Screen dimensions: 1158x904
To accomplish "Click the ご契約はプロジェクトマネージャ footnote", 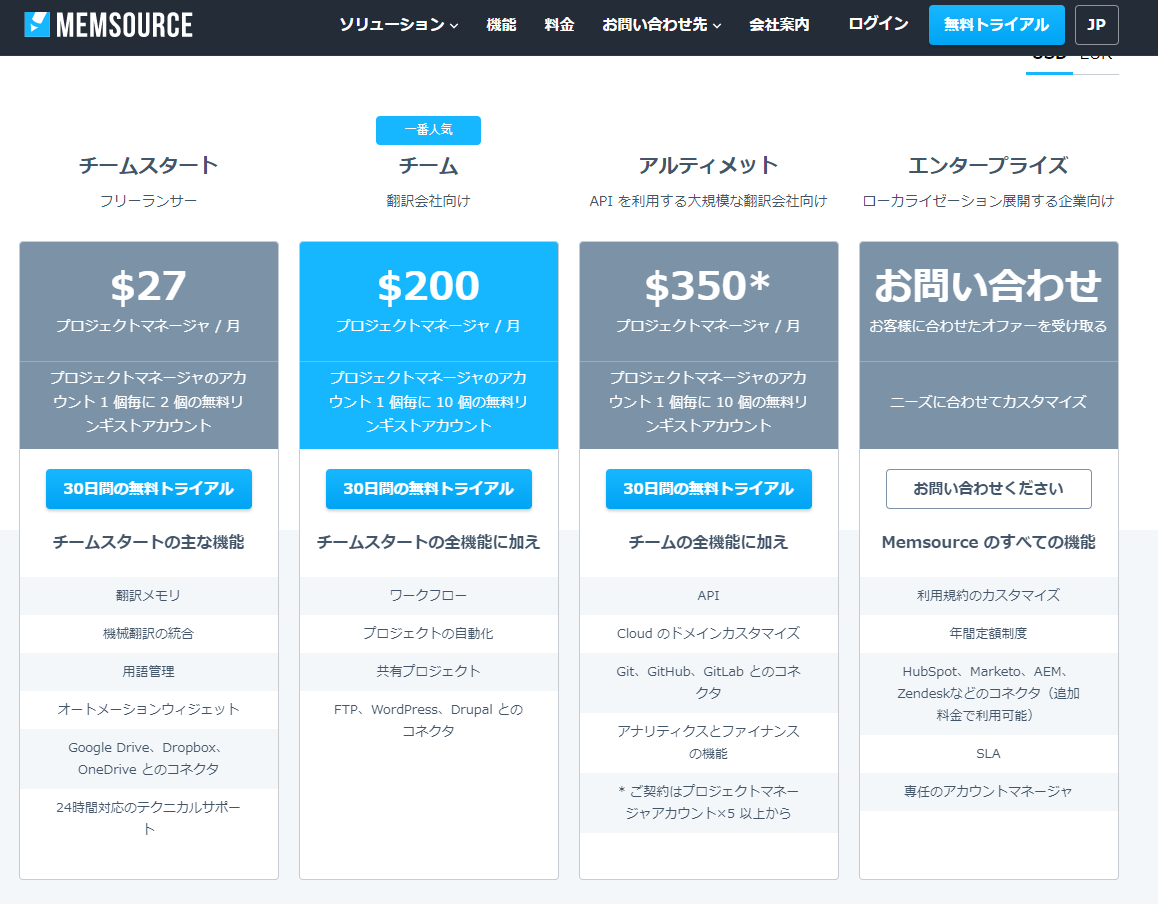I will 708,802.
